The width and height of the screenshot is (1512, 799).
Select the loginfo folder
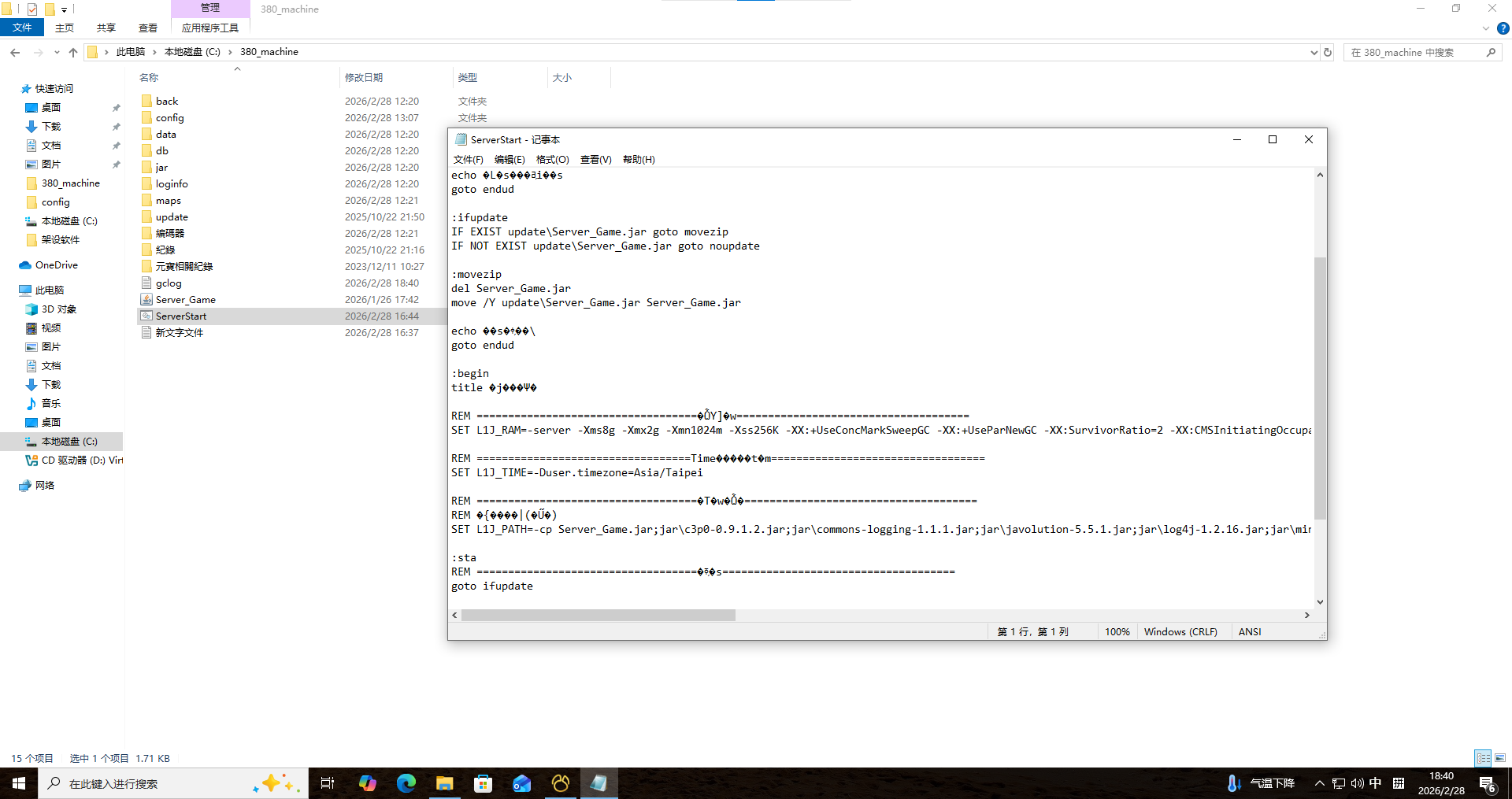coord(172,183)
